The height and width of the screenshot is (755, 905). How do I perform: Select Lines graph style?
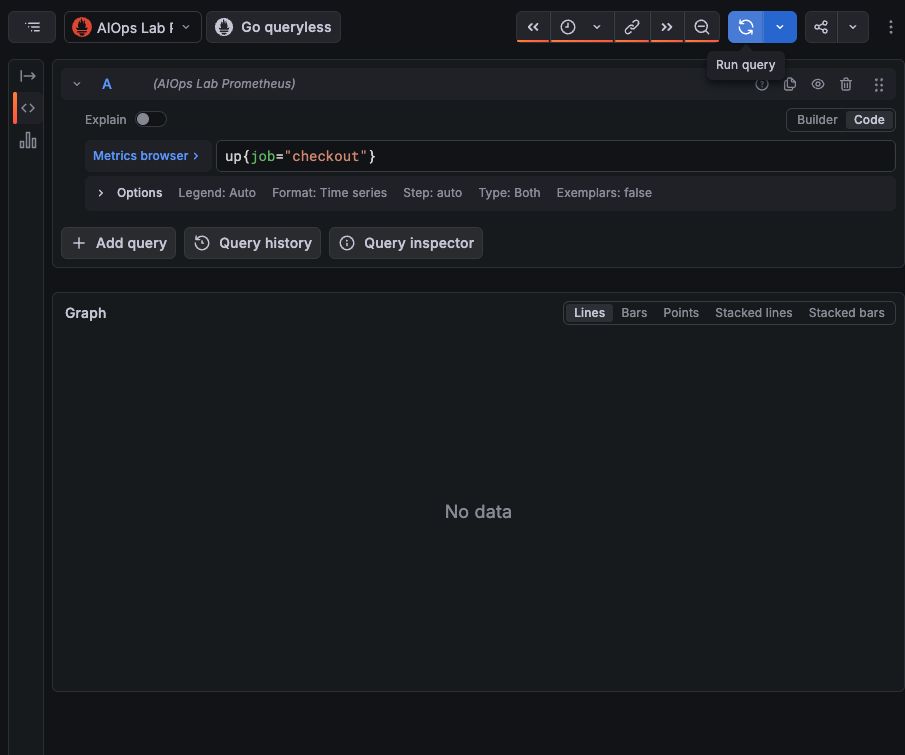tap(589, 313)
